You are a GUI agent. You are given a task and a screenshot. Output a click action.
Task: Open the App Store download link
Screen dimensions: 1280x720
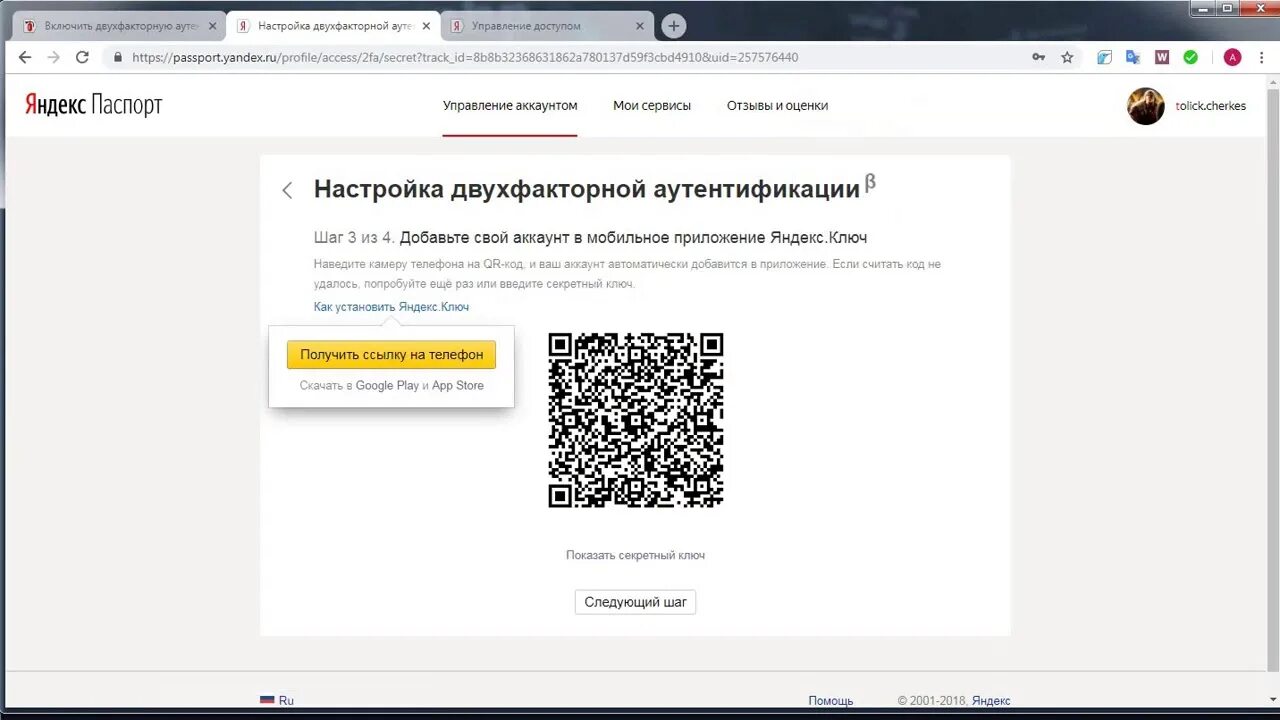[458, 385]
